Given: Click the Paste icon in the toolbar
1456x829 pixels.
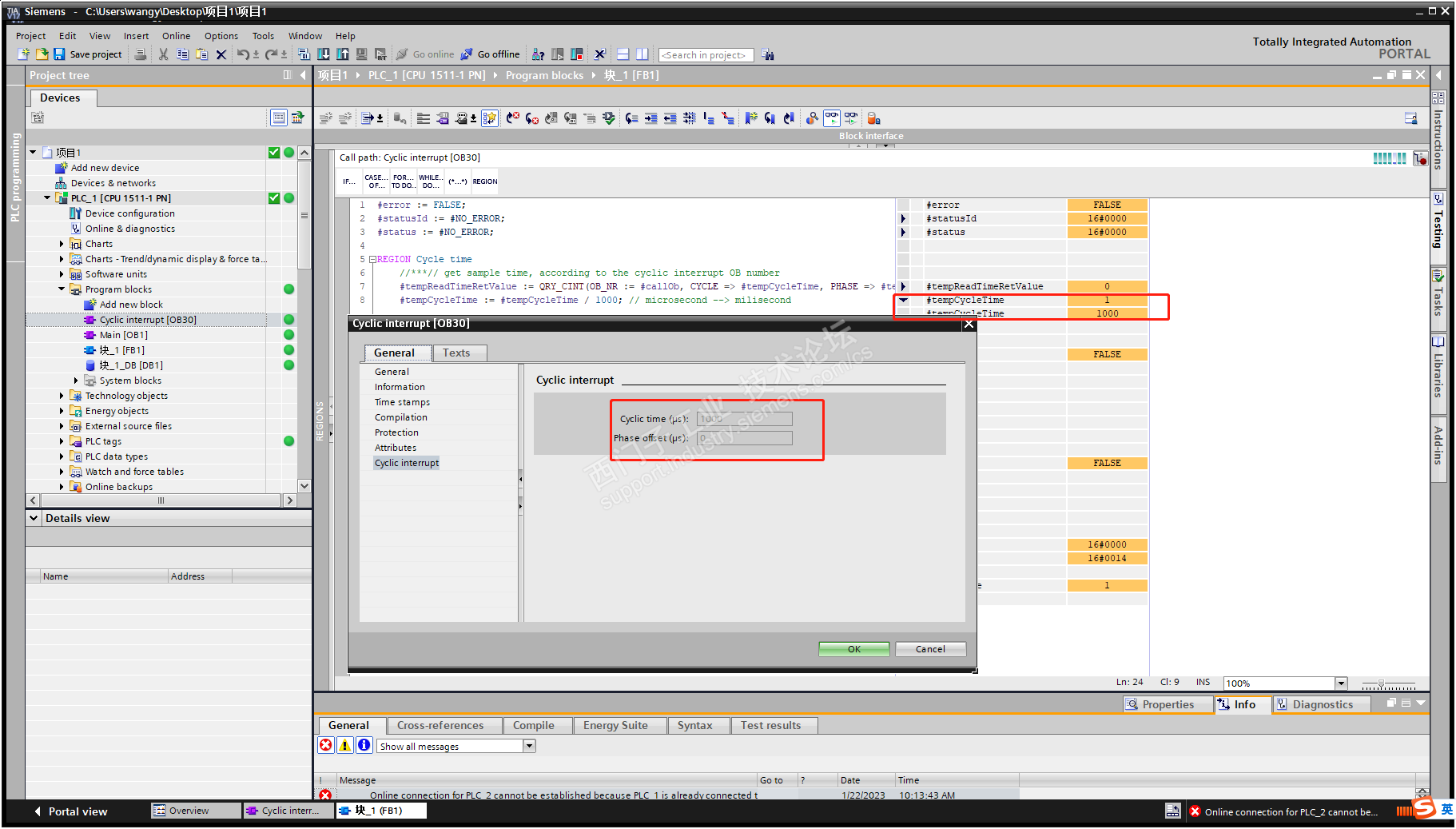Looking at the screenshot, I should pyautogui.click(x=202, y=54).
